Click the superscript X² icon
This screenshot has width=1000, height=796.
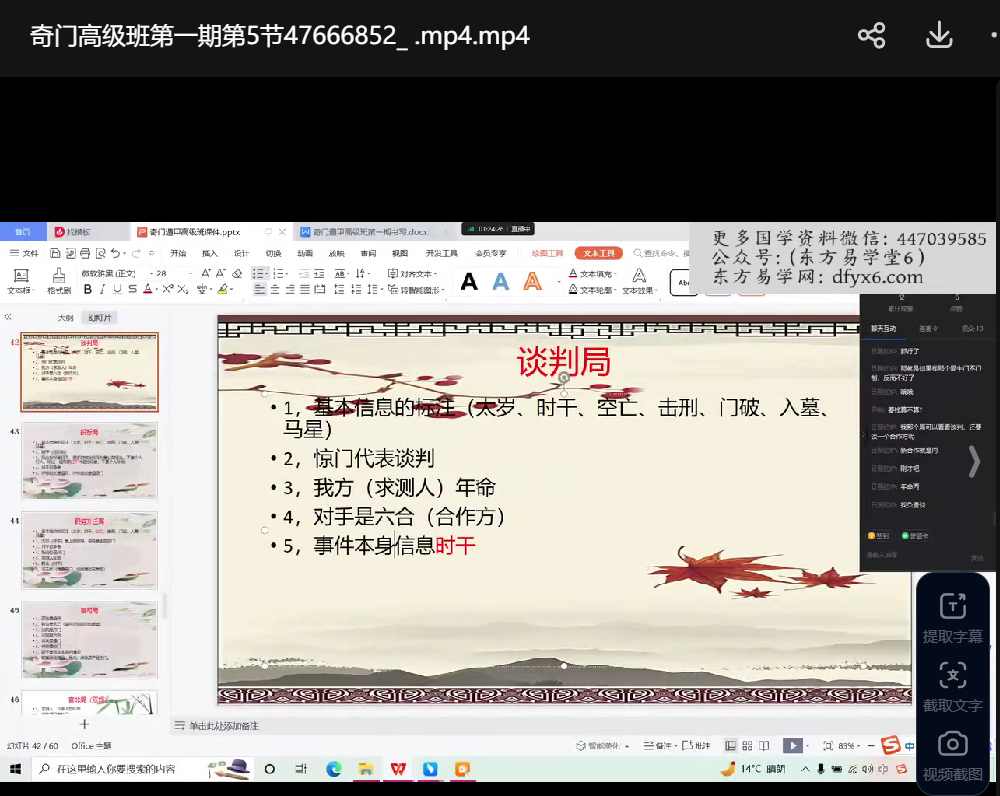click(168, 289)
